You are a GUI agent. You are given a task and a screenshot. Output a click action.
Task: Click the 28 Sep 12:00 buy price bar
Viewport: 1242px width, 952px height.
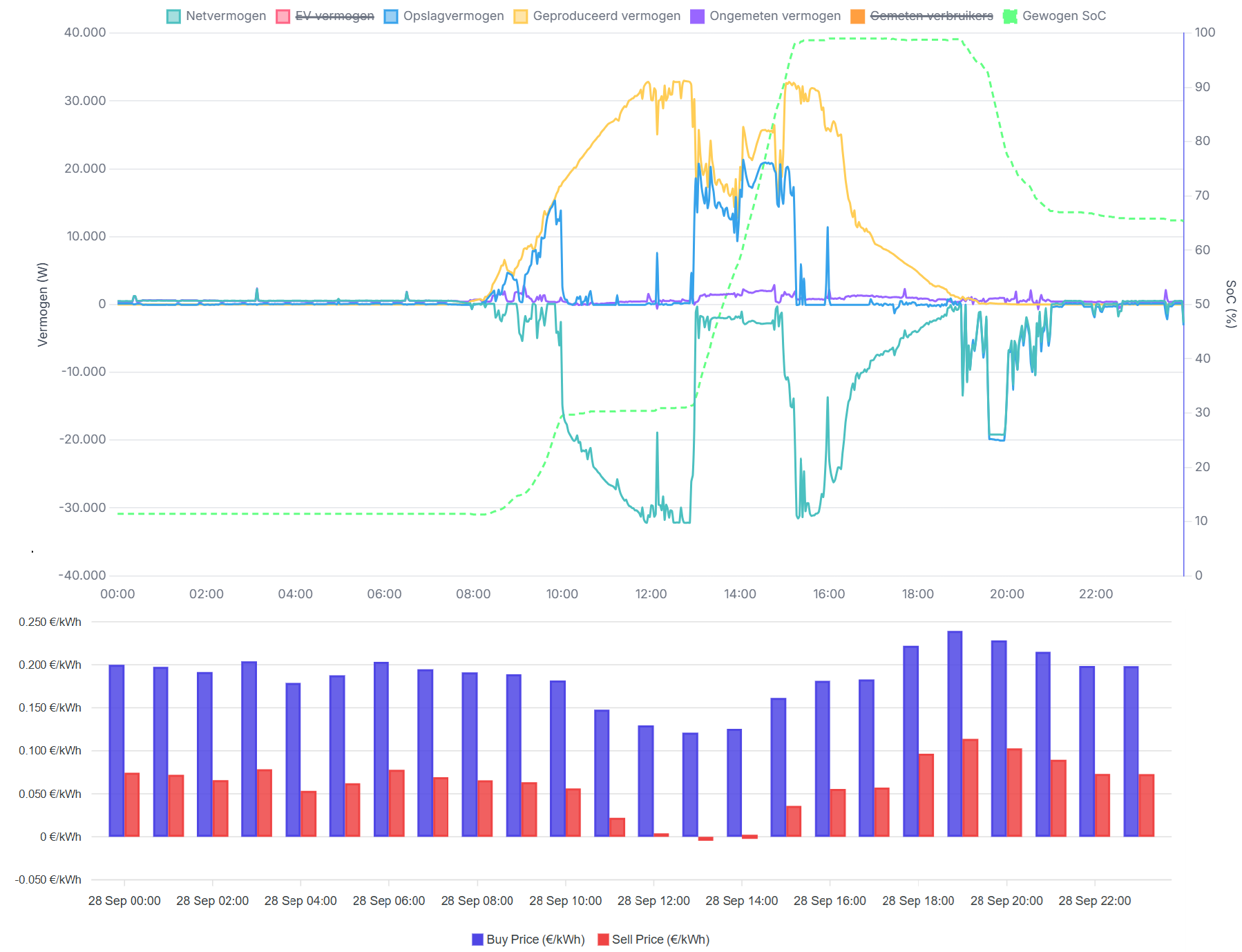tap(646, 781)
